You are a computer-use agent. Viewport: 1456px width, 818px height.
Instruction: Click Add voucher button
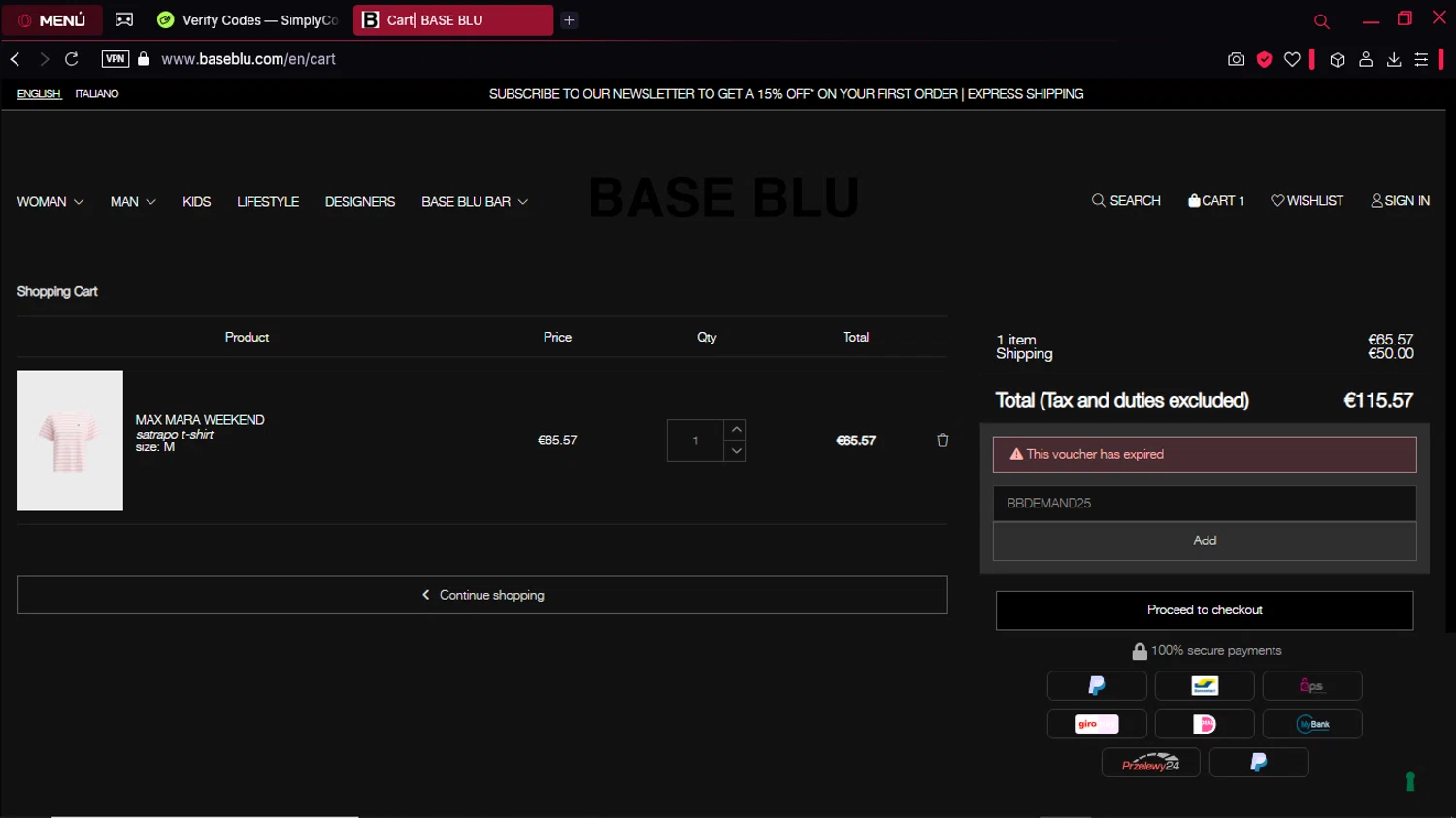click(1205, 541)
